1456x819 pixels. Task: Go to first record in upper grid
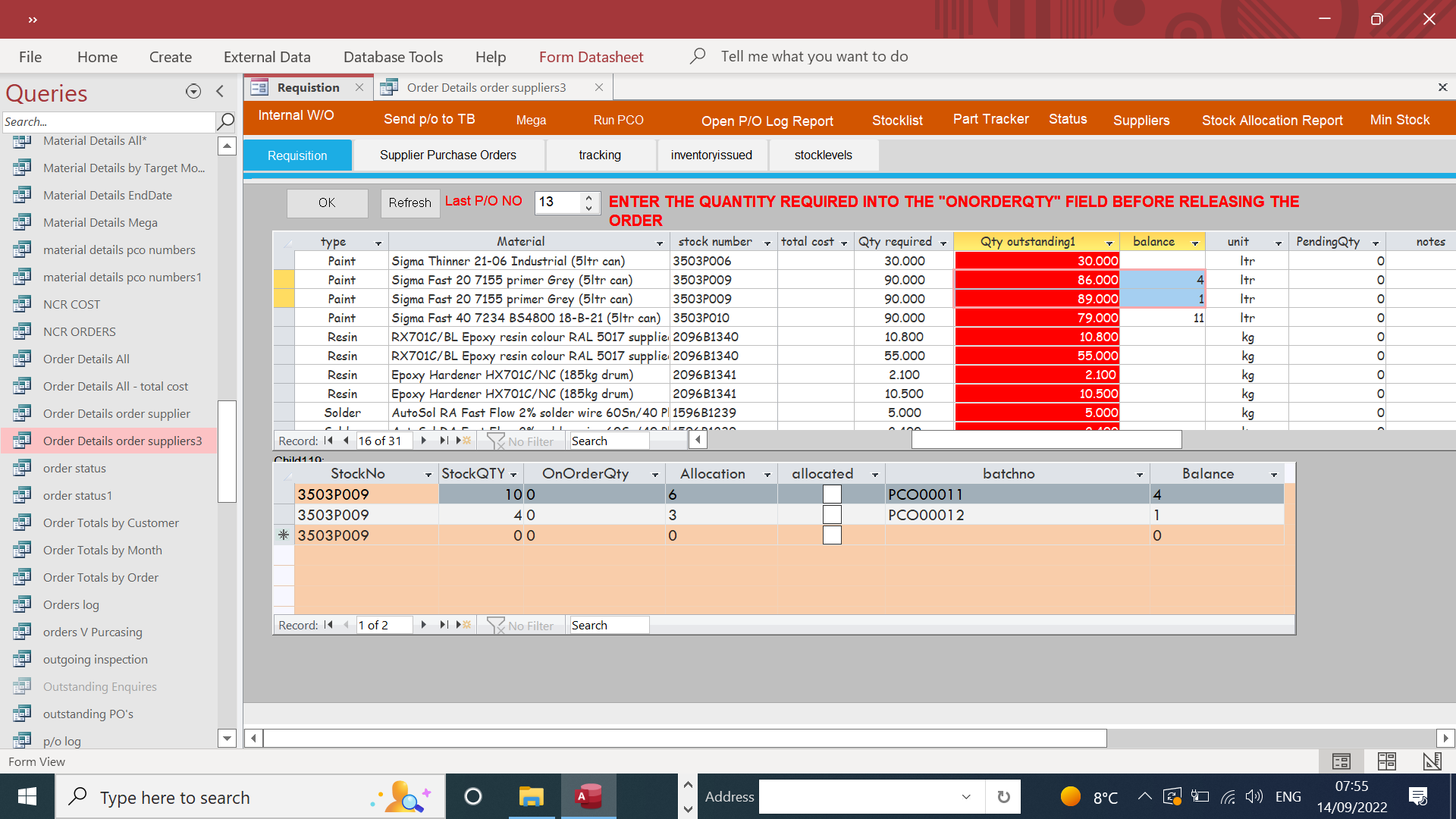click(328, 441)
